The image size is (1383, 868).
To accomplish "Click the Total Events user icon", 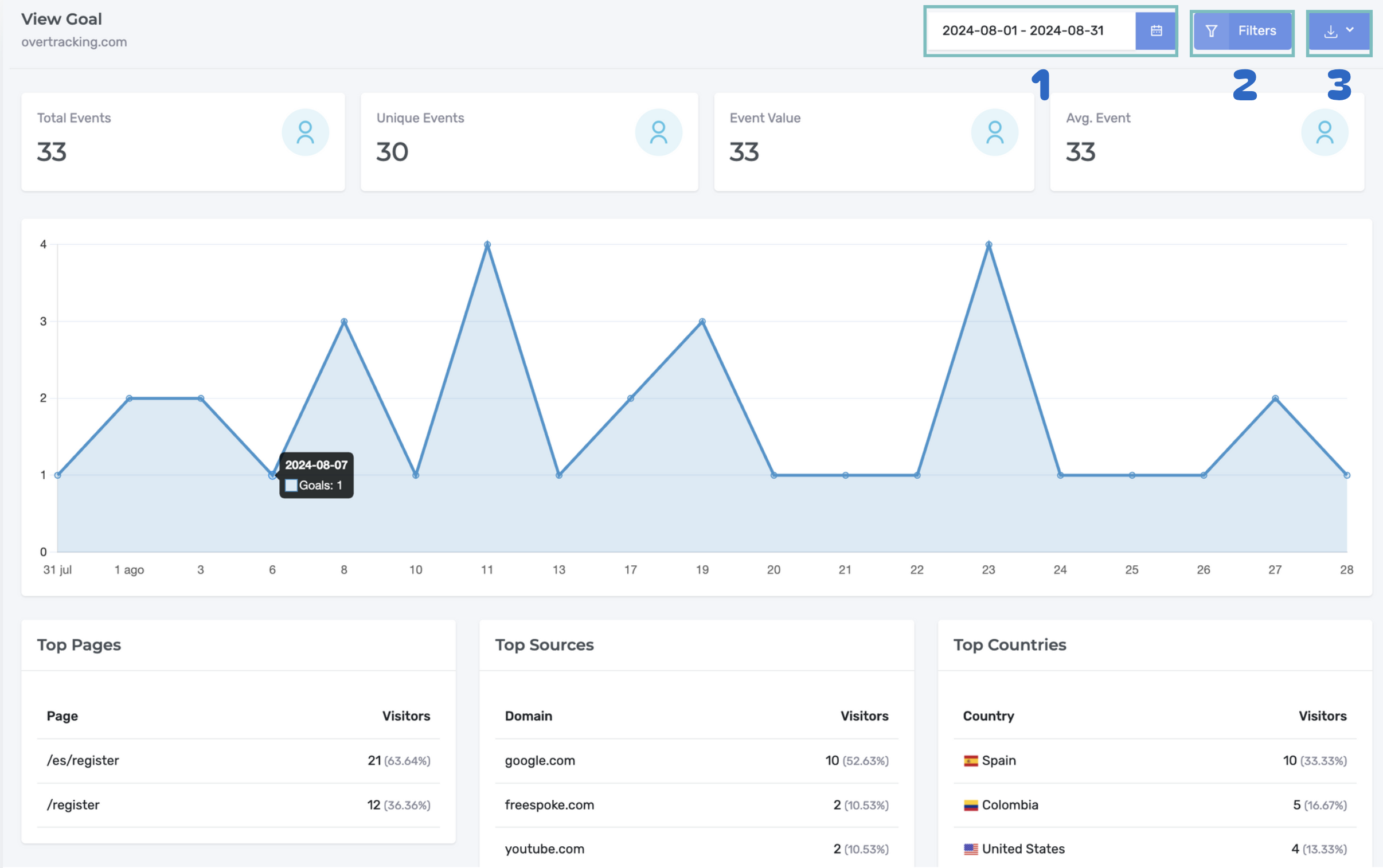I will pyautogui.click(x=306, y=132).
